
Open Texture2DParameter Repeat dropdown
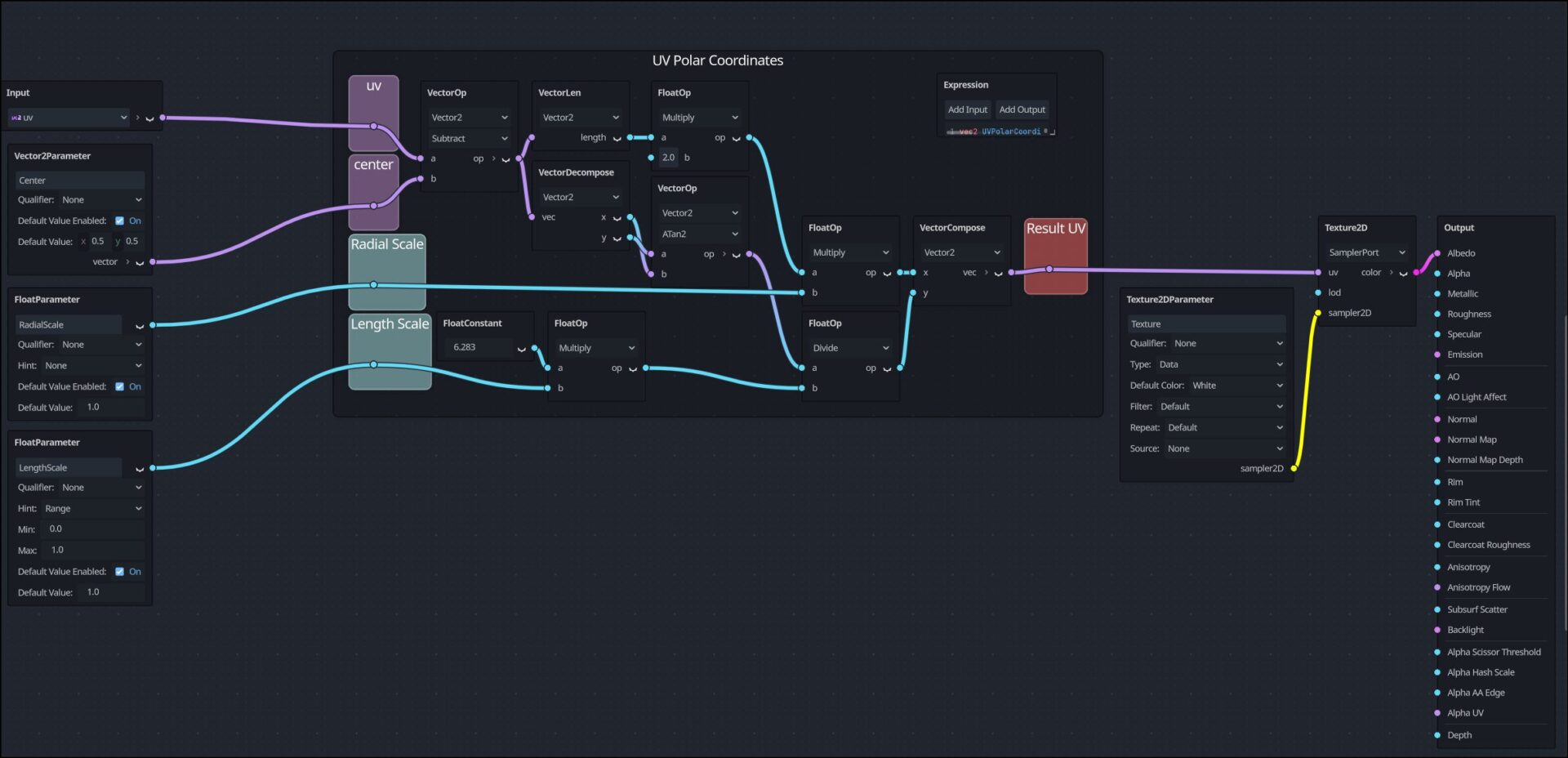1225,428
